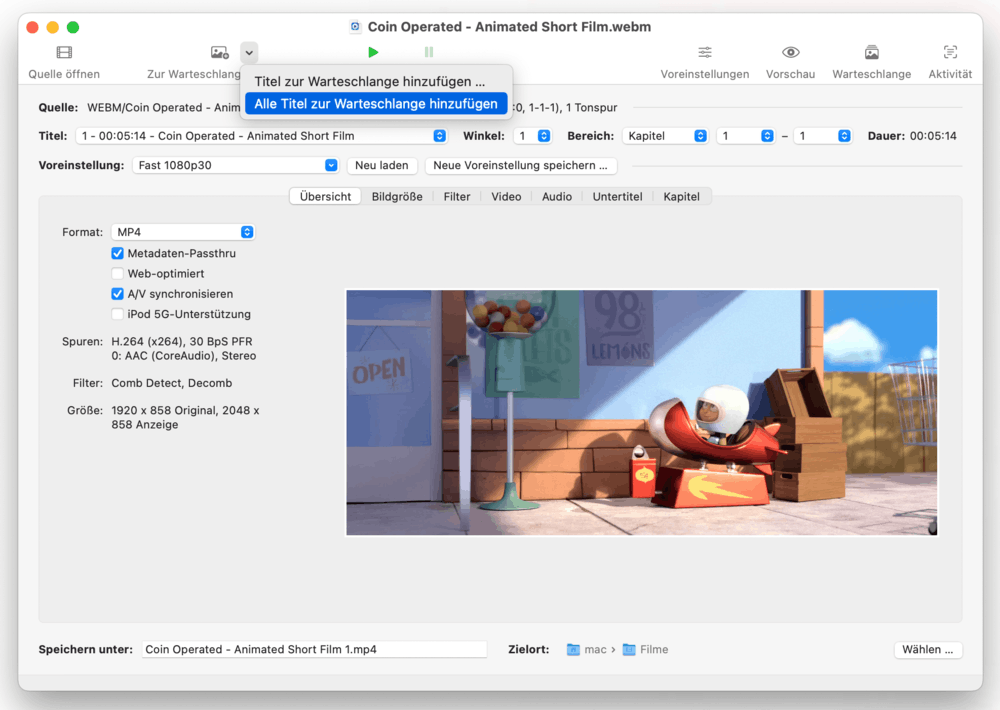
Task: Click the Quelle öffnen film icon
Action: [x=64, y=53]
